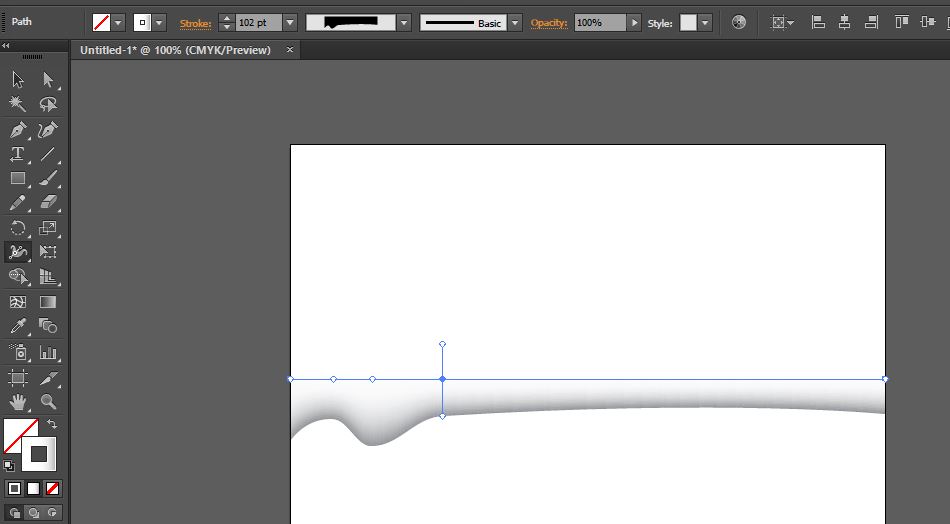Open the Stroke panel link
950x524 pixels.
click(x=195, y=24)
